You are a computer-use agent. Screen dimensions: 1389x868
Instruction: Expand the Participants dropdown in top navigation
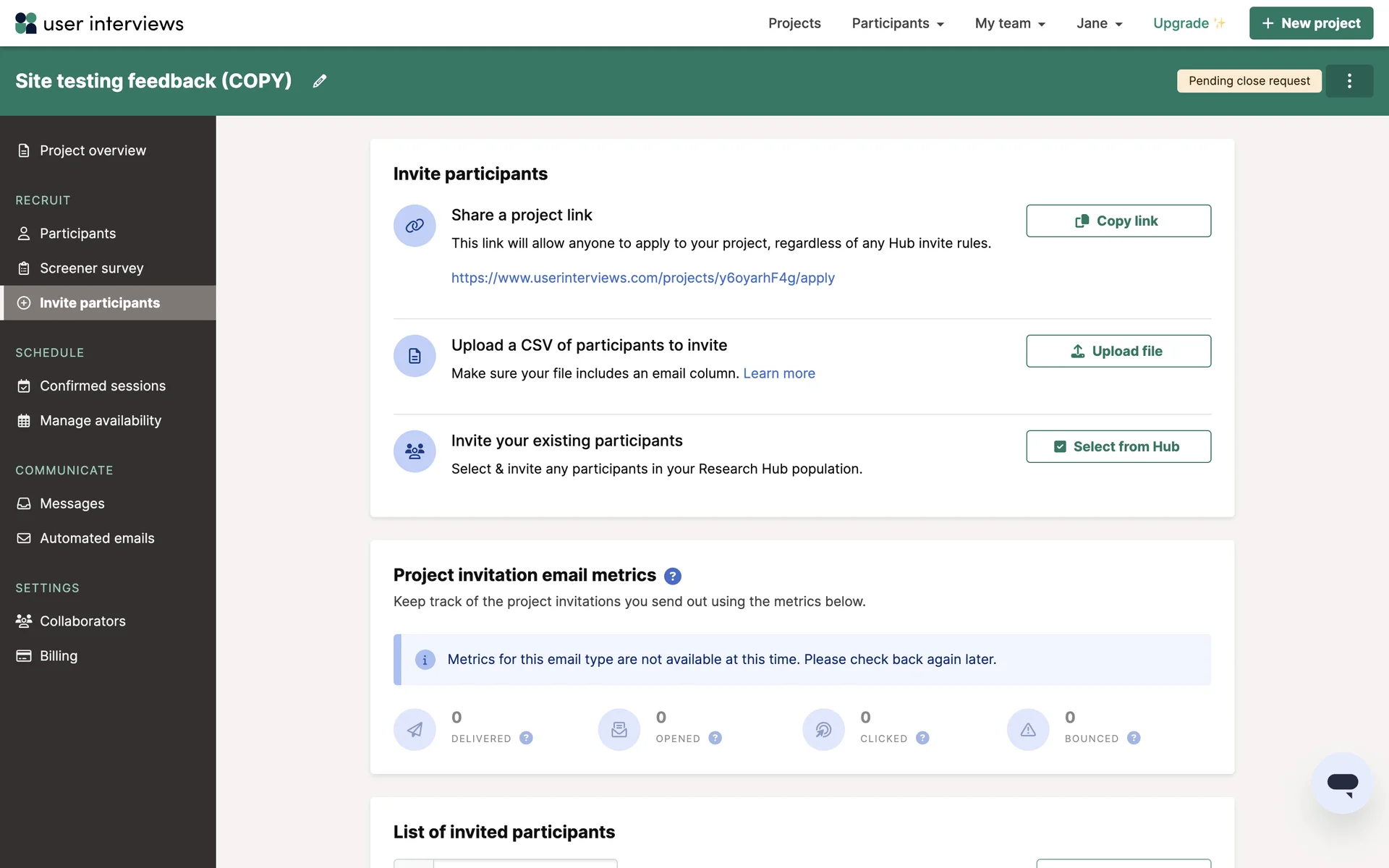click(x=897, y=23)
